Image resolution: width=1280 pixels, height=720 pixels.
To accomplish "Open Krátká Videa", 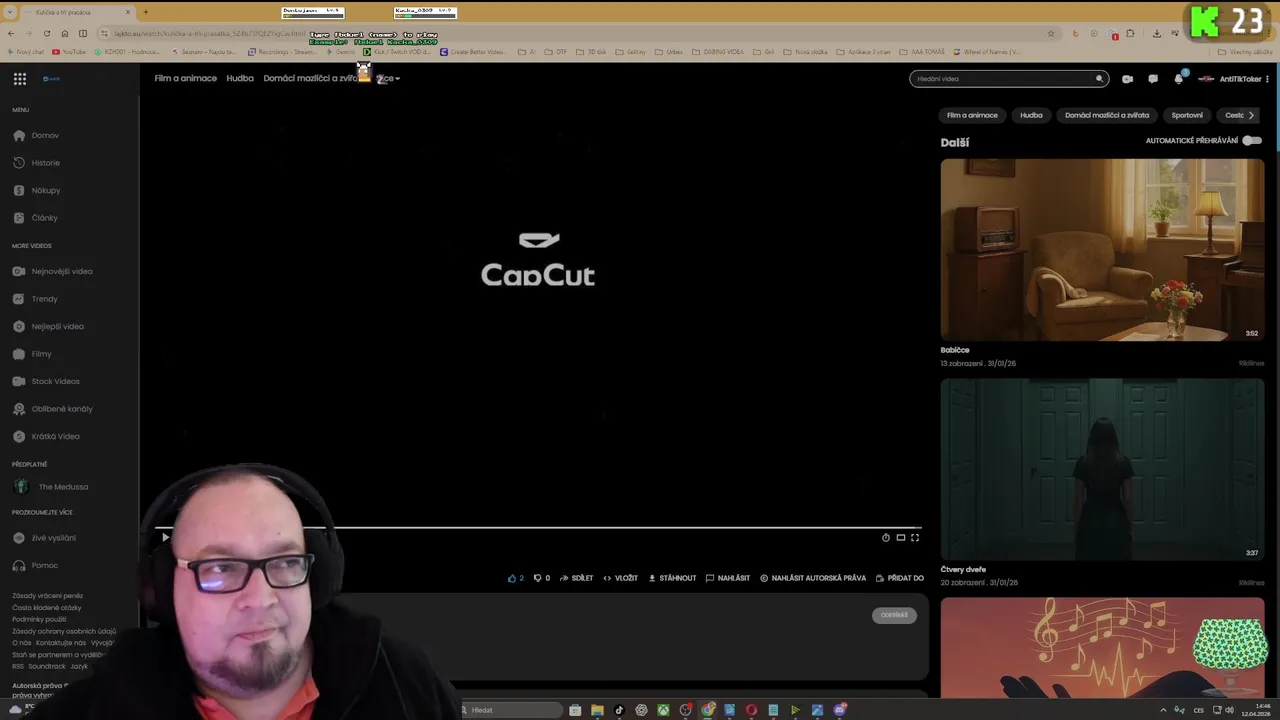I will coord(47,436).
